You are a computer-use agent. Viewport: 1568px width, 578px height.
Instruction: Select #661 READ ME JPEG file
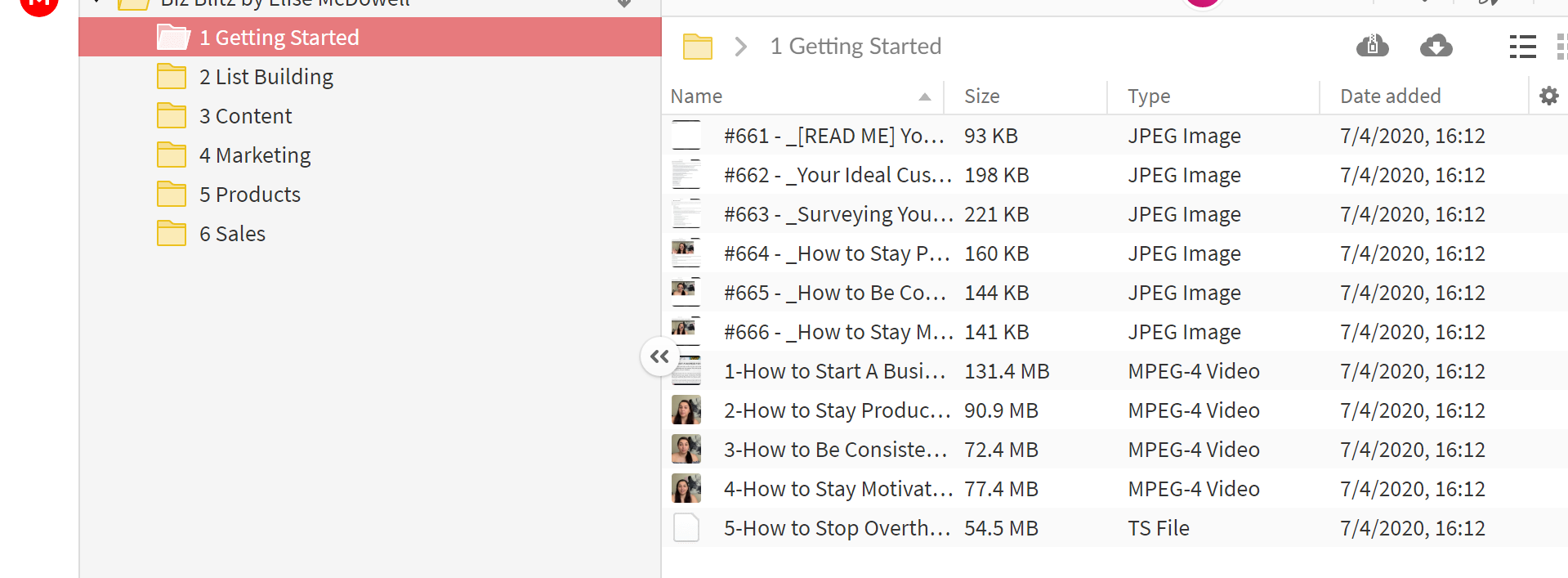[1115, 136]
